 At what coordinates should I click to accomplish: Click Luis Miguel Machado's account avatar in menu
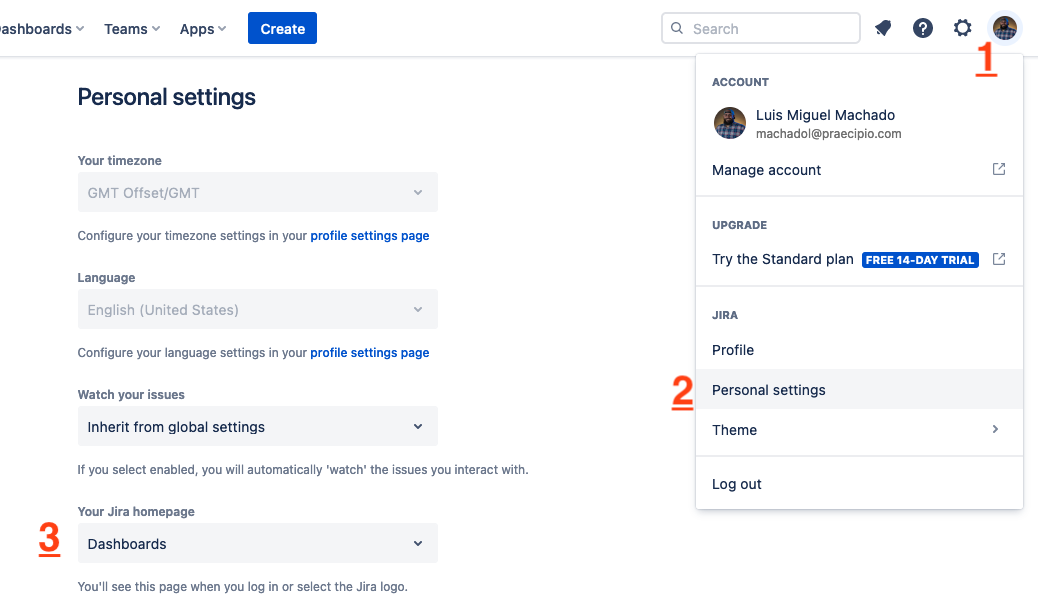(x=730, y=123)
